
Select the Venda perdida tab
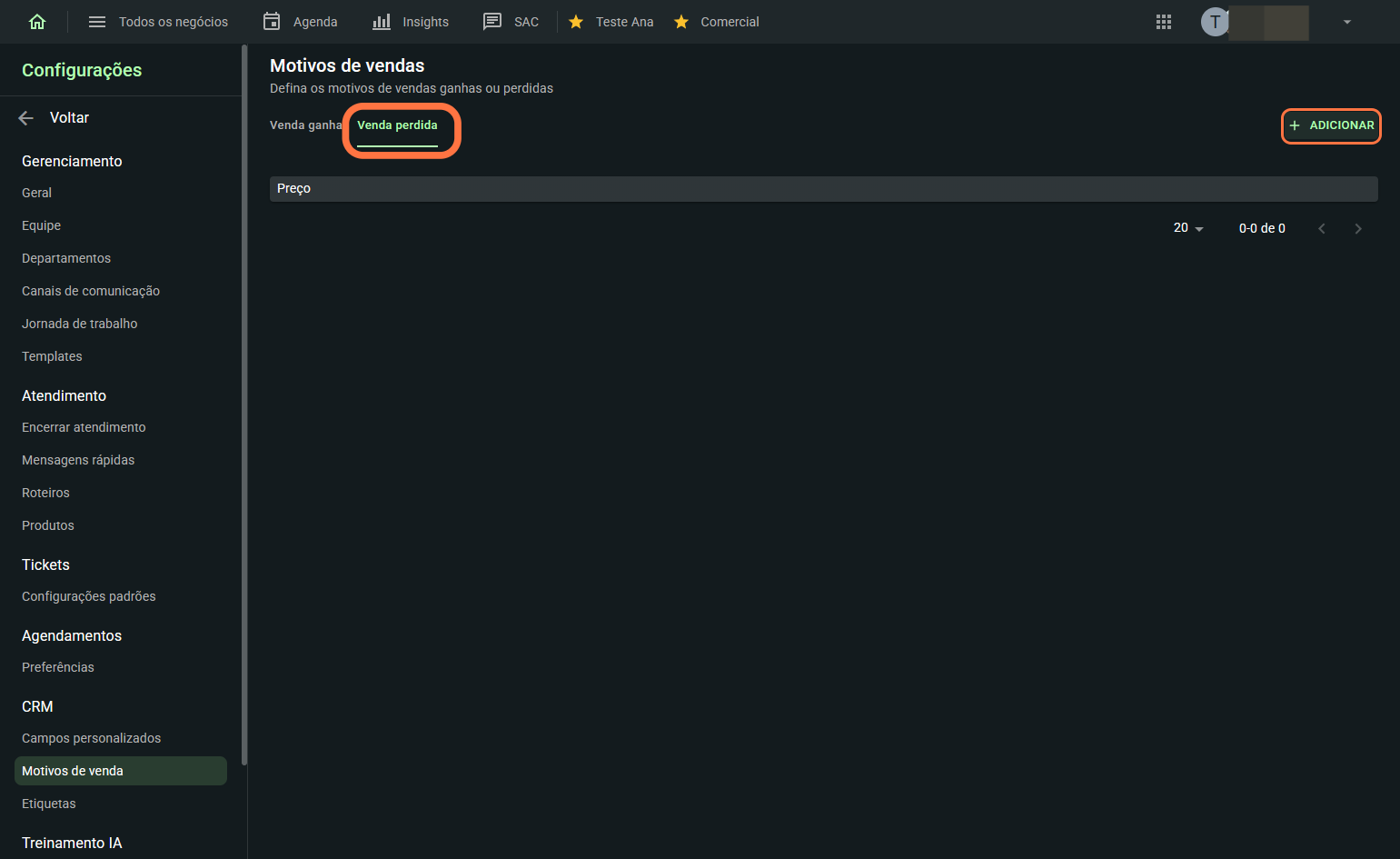(397, 125)
